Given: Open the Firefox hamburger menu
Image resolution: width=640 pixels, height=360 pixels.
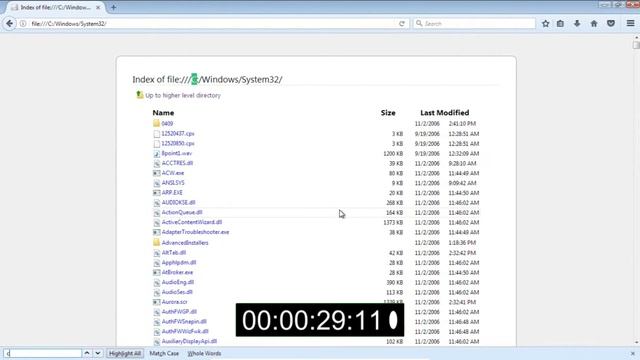Looking at the screenshot, I should 630,24.
